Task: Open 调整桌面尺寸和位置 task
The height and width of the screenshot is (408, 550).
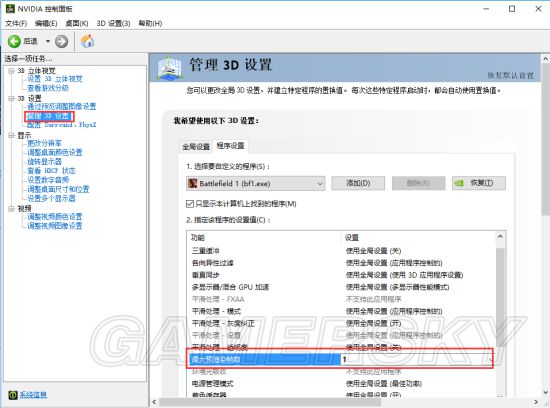Action: pyautogui.click(x=58, y=189)
